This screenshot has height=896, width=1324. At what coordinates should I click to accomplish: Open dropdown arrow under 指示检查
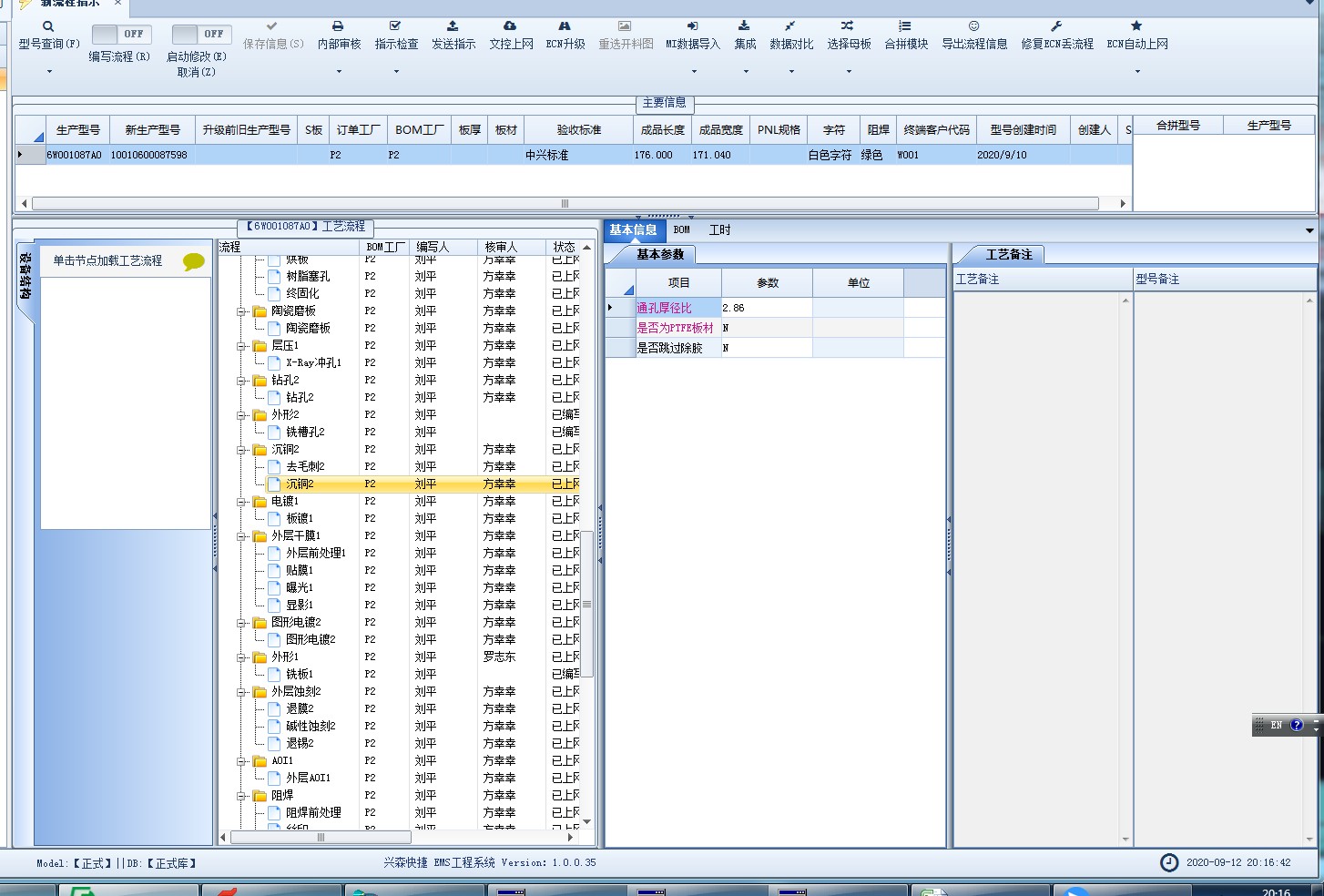(x=396, y=71)
